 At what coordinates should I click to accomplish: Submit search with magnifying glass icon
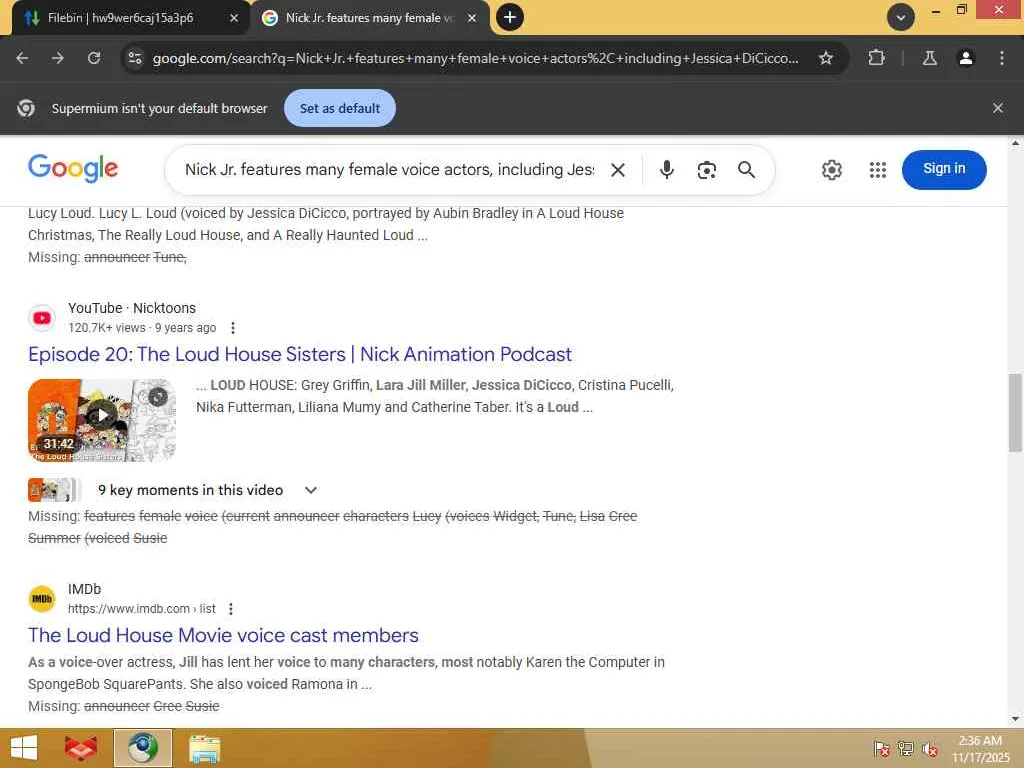click(x=746, y=170)
